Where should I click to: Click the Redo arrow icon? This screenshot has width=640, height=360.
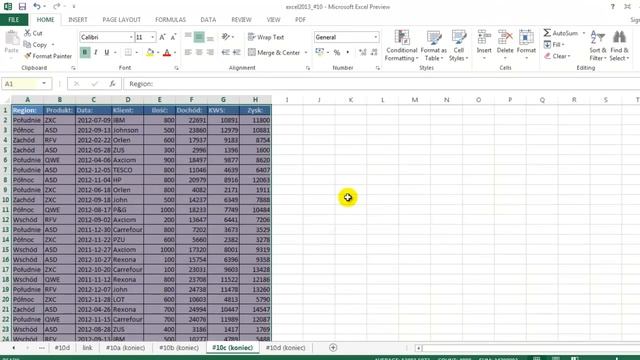point(56,7)
